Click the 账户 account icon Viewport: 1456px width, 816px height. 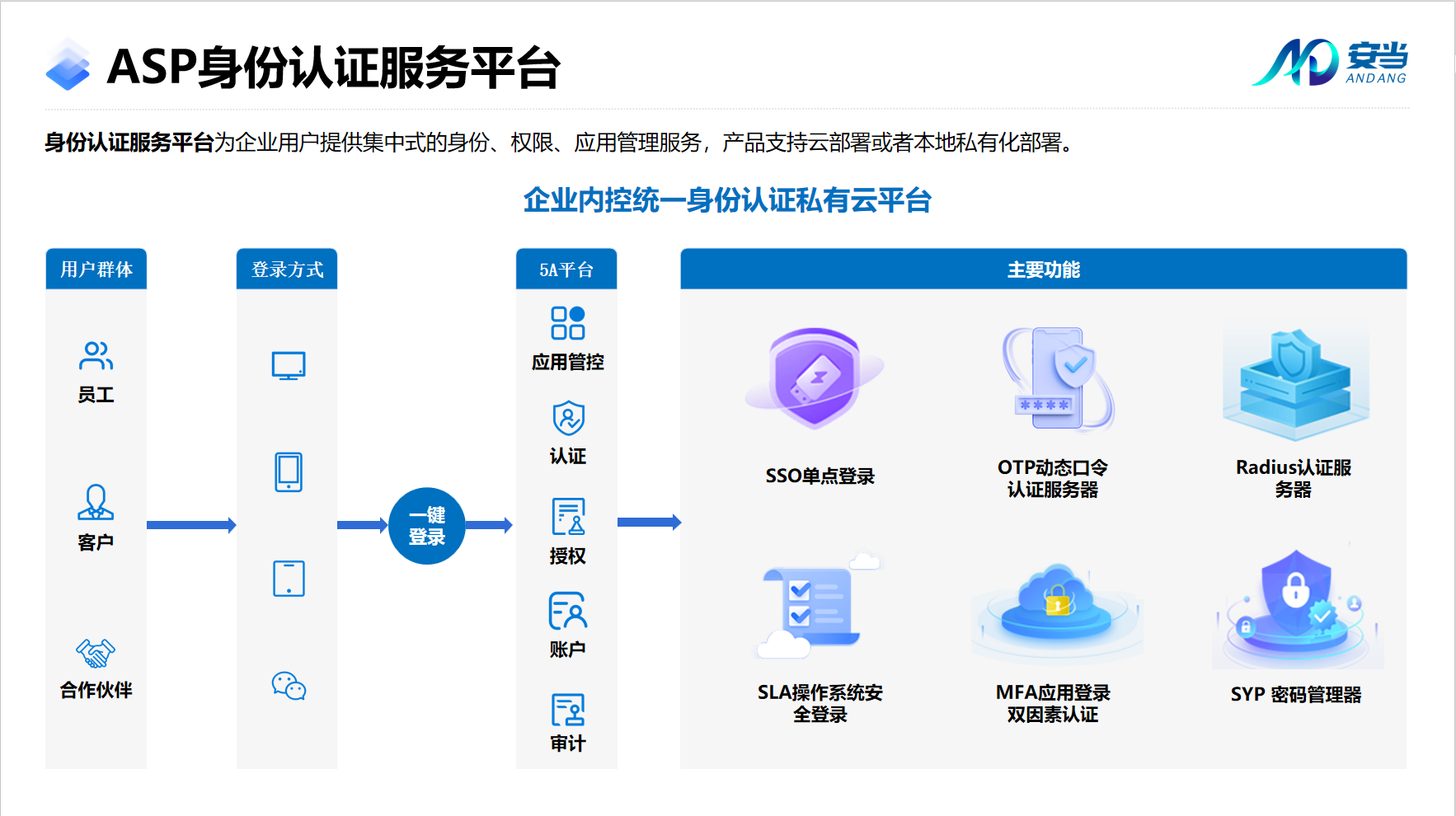pos(568,611)
